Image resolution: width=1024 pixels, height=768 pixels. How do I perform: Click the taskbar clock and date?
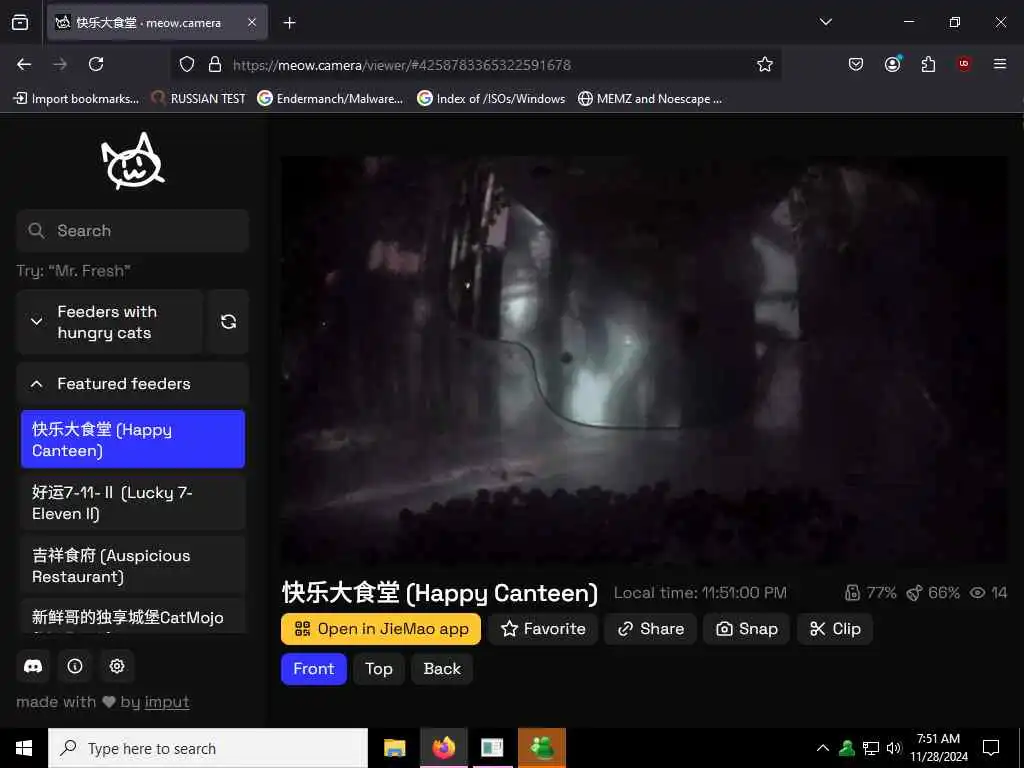point(938,748)
